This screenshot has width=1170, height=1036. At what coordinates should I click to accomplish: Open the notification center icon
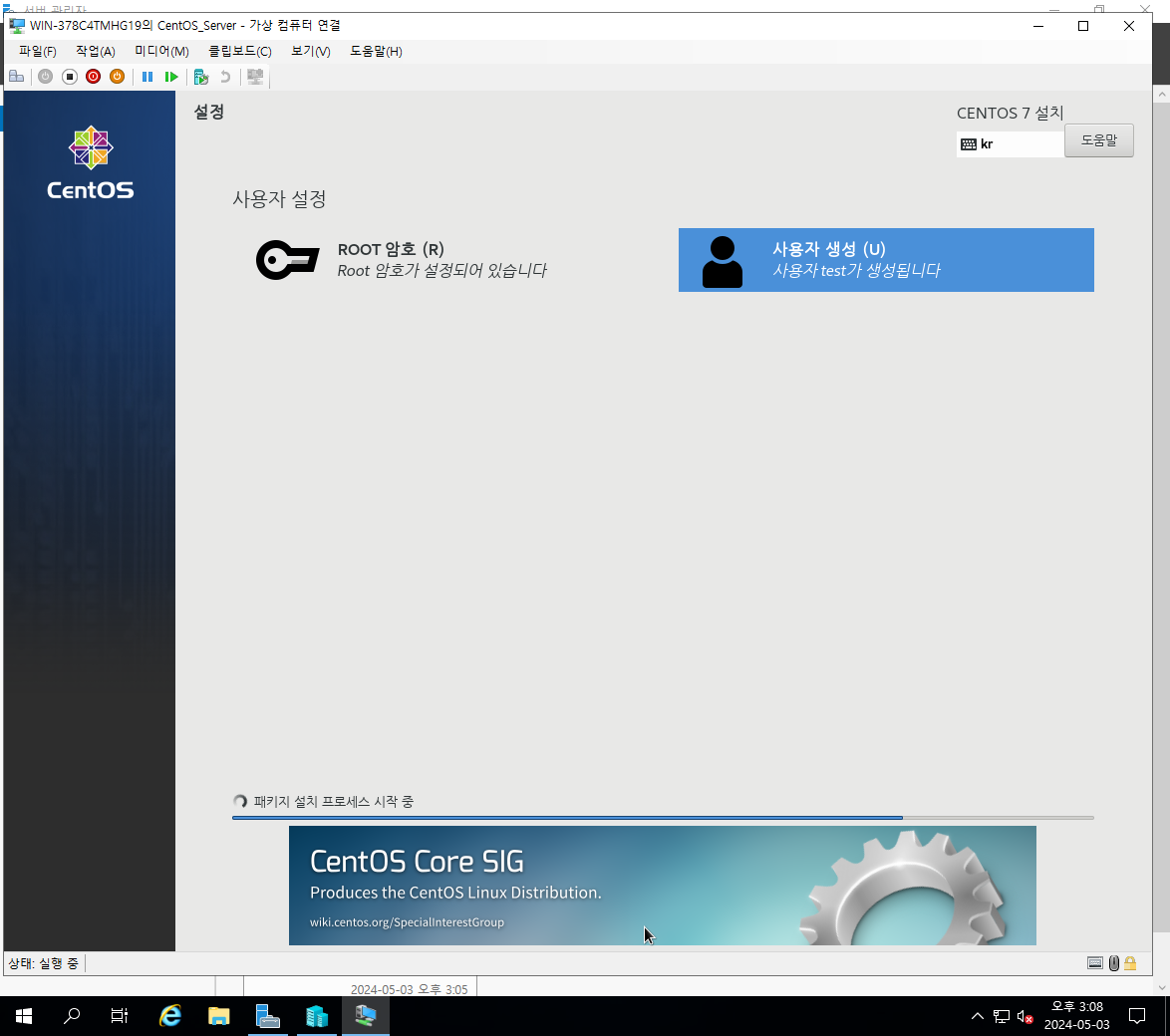click(x=1137, y=1016)
